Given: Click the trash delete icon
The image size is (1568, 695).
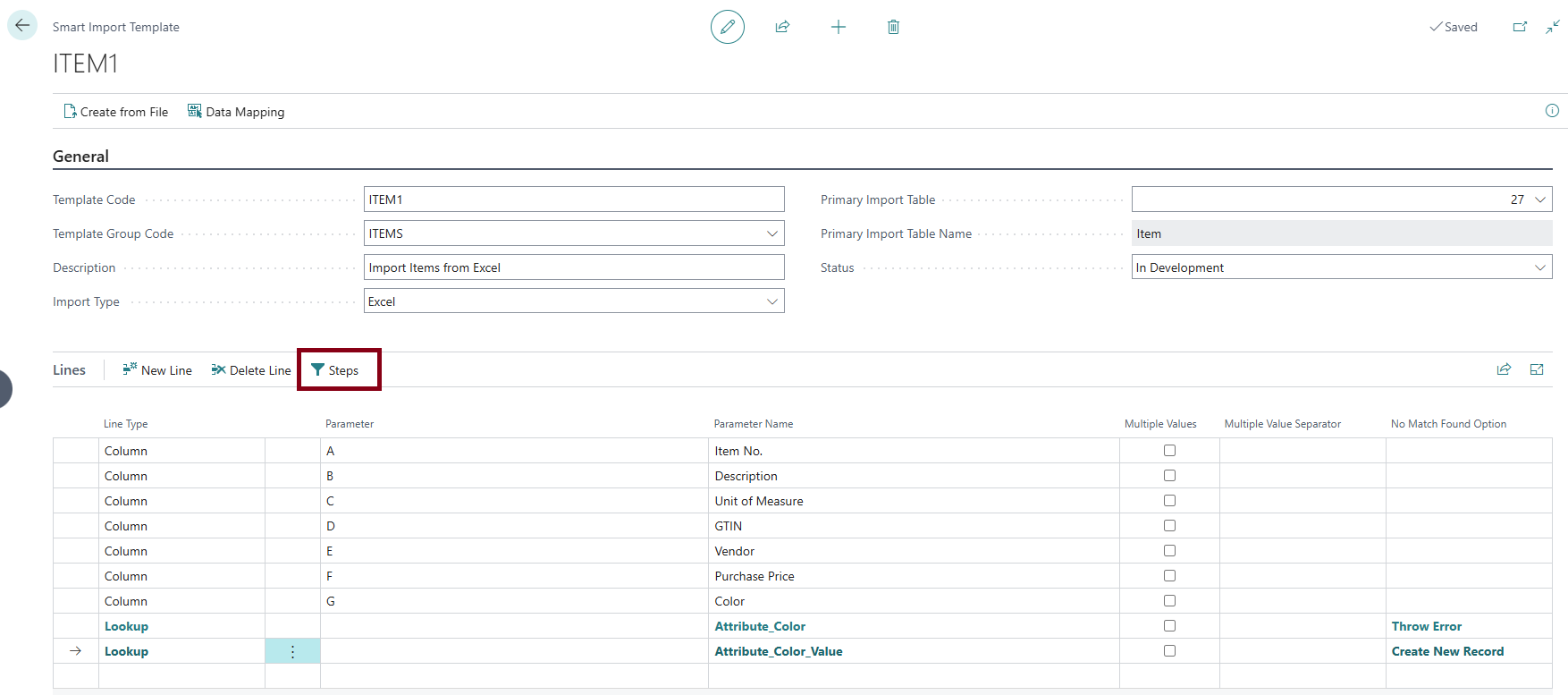Looking at the screenshot, I should pos(893,27).
